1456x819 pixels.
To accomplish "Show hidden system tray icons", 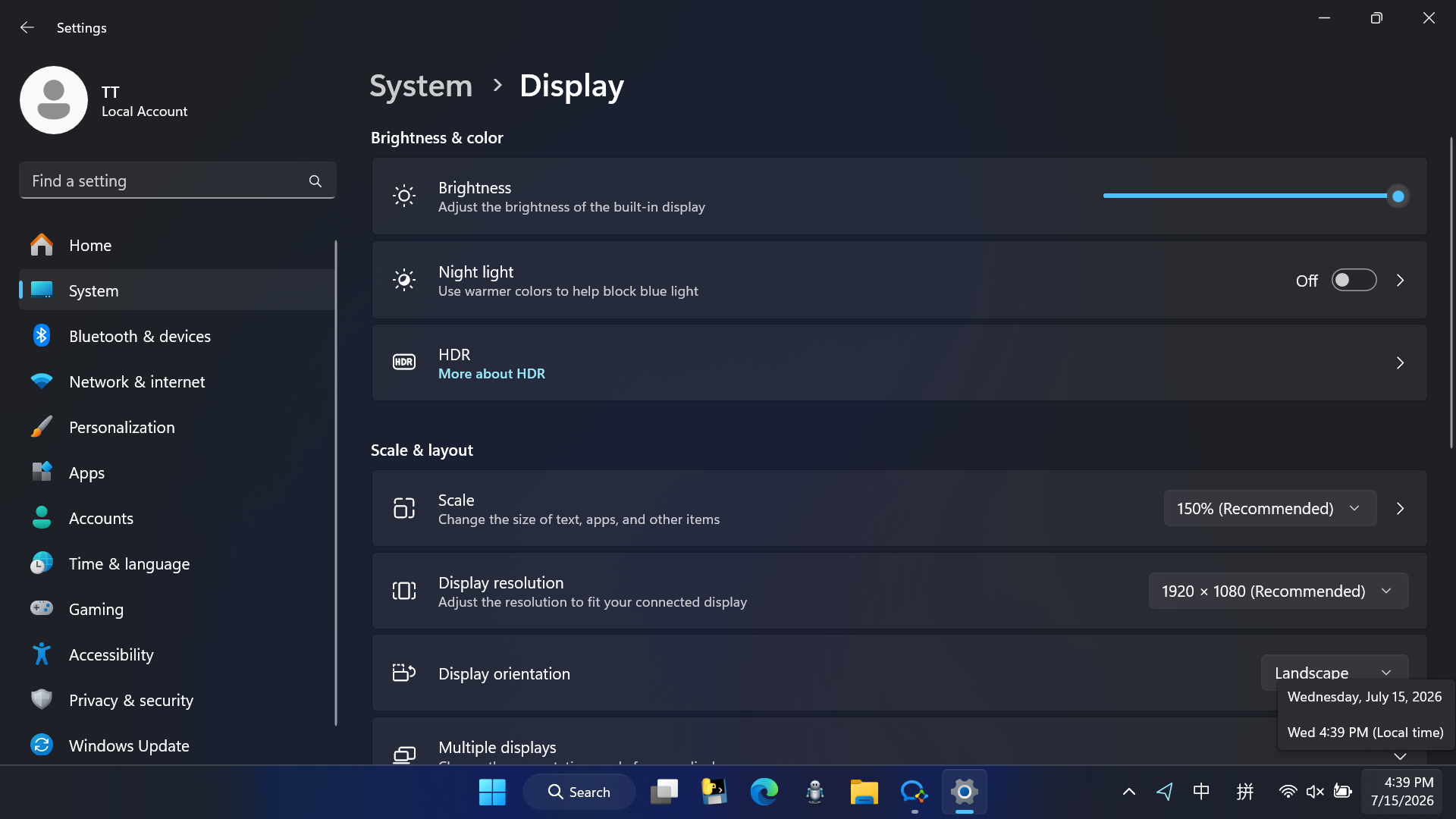I will [1128, 792].
